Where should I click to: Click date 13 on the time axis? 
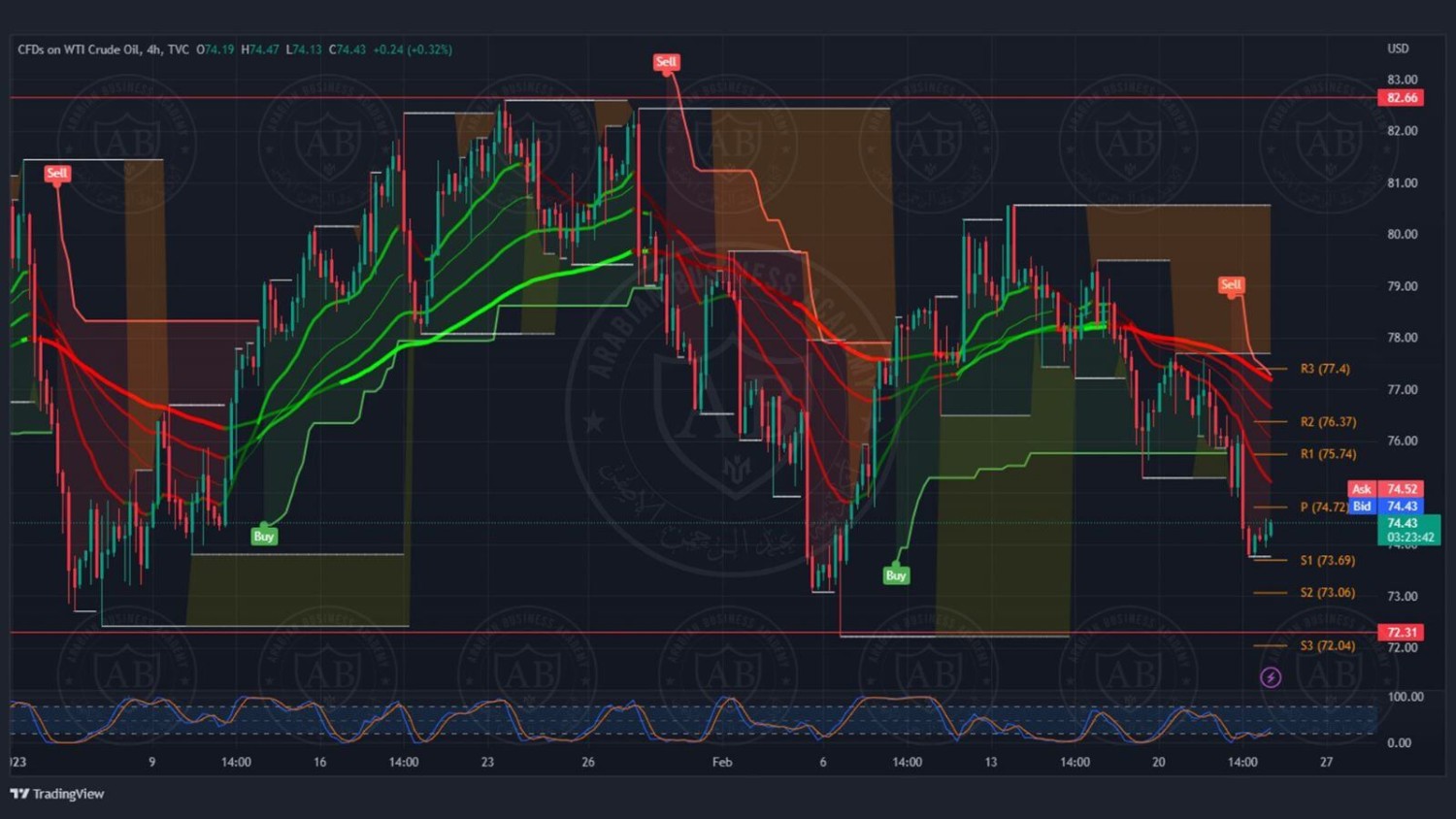[990, 763]
